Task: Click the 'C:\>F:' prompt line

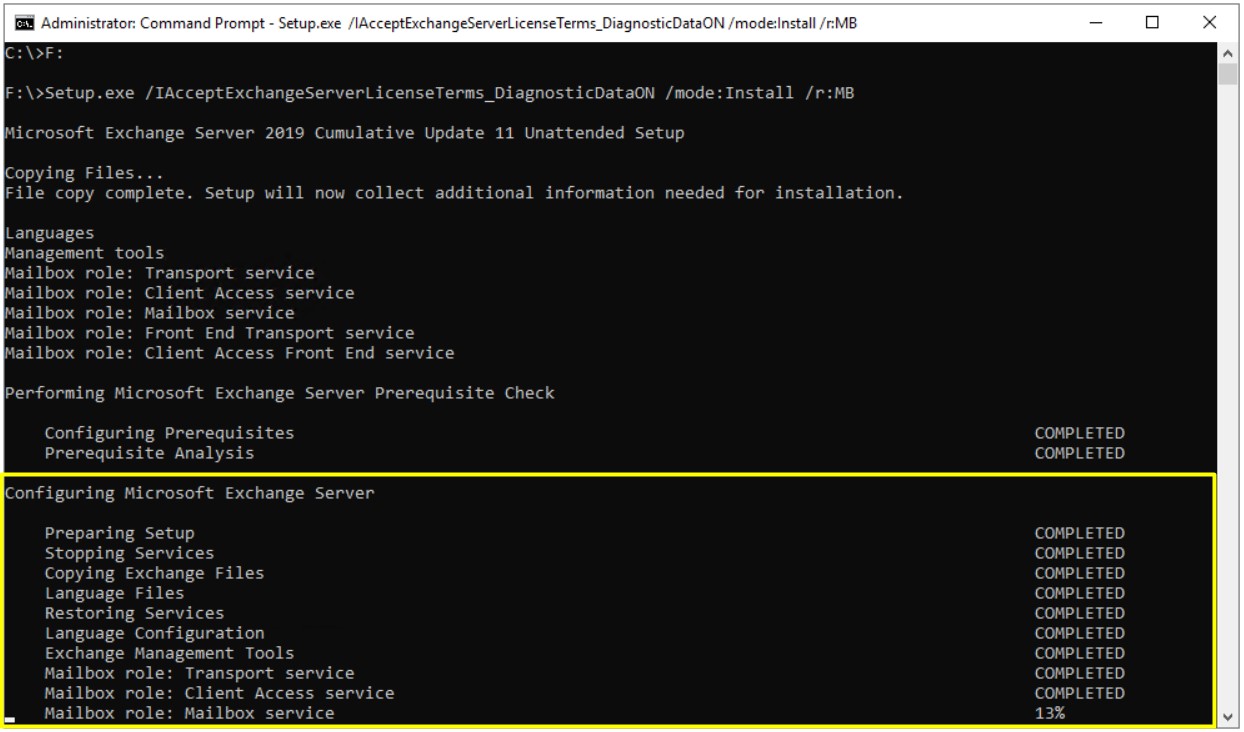Action: 35,53
